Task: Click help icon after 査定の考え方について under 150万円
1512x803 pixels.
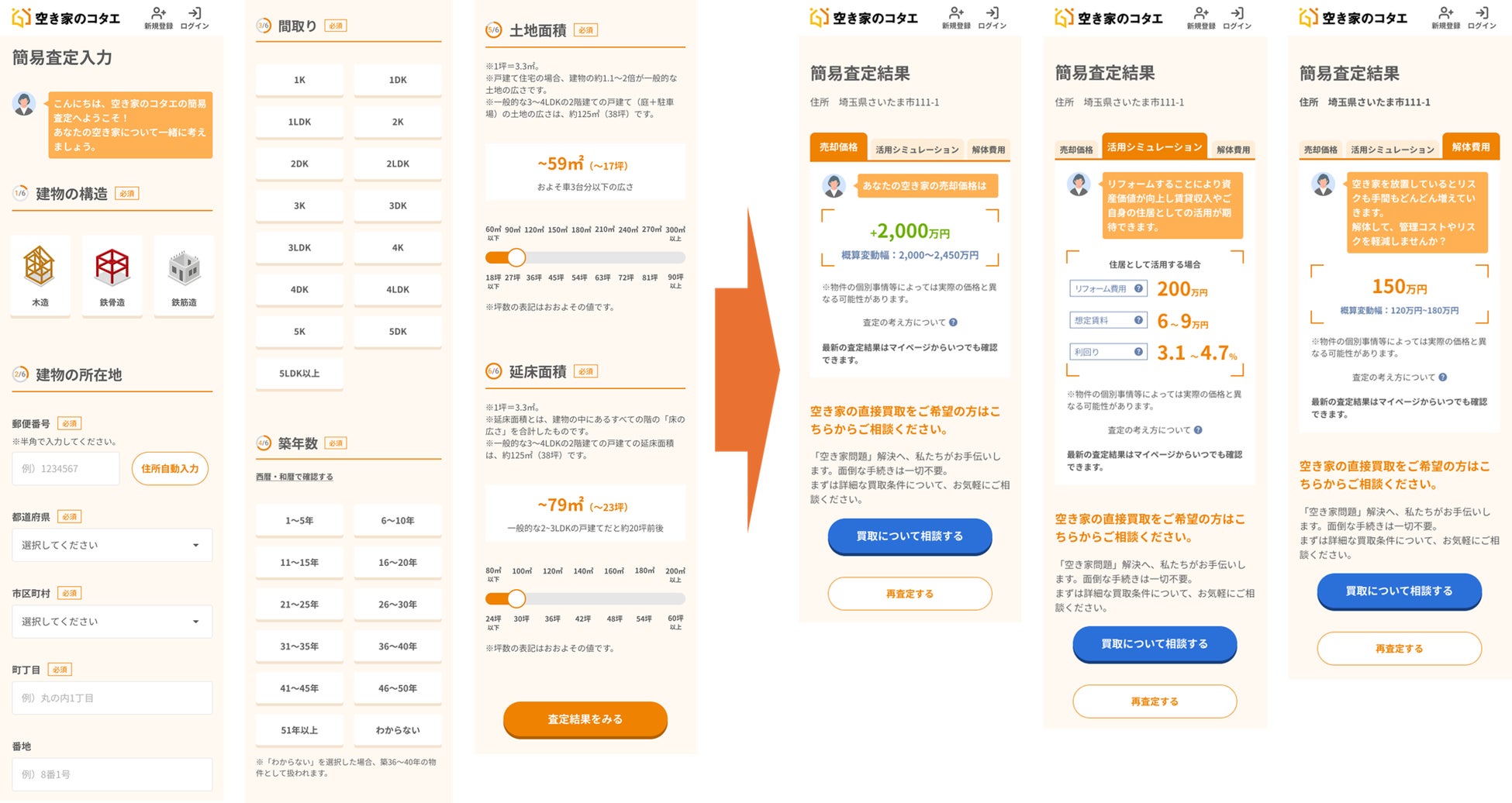Action: click(x=1442, y=377)
